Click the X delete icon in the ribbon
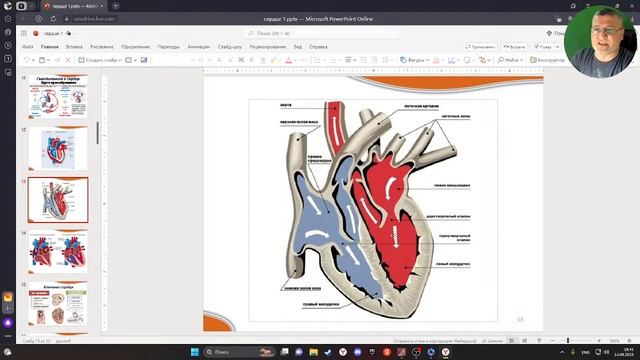Screen dimensions: 640x360 [68, 60]
